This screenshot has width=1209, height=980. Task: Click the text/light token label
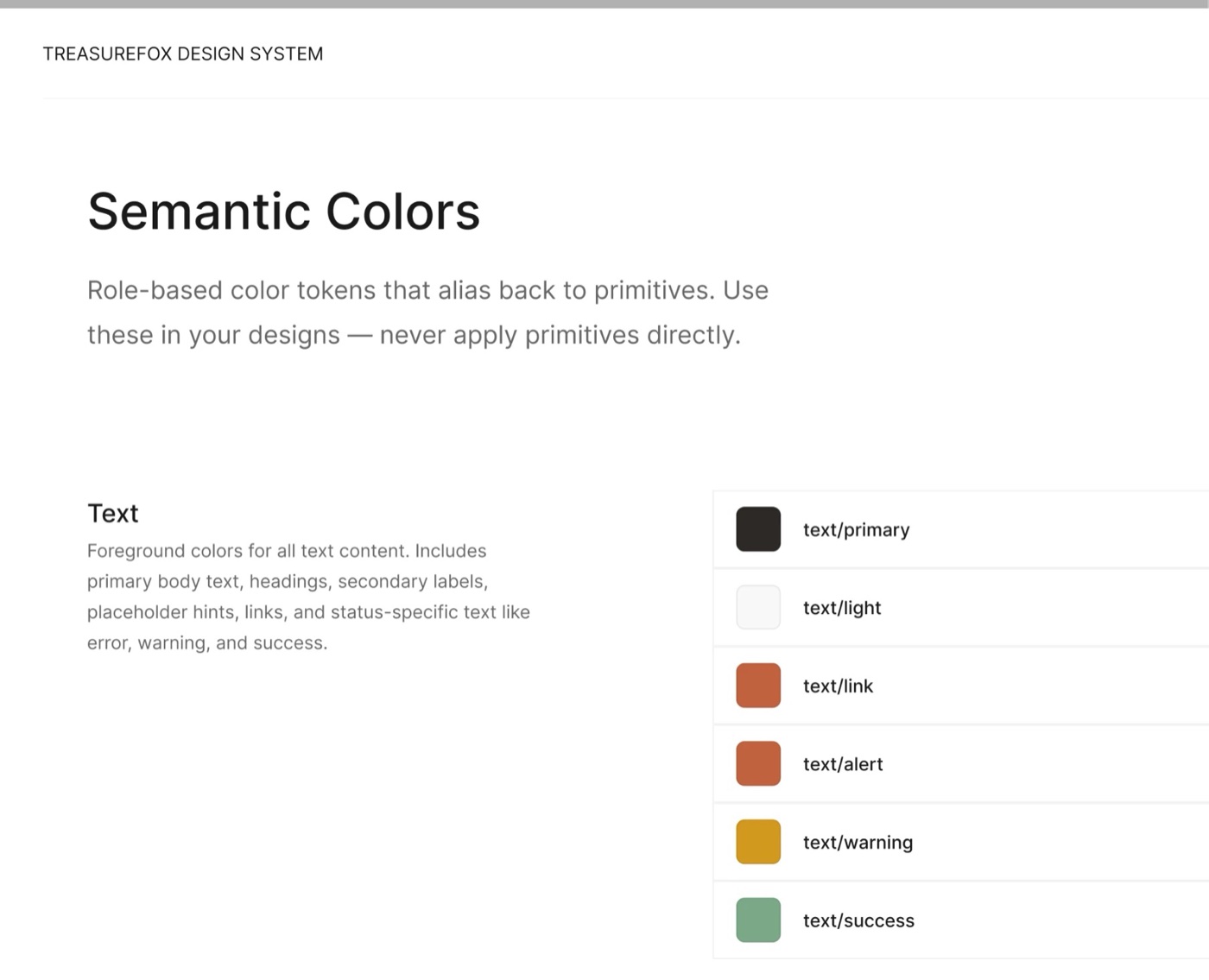point(842,608)
